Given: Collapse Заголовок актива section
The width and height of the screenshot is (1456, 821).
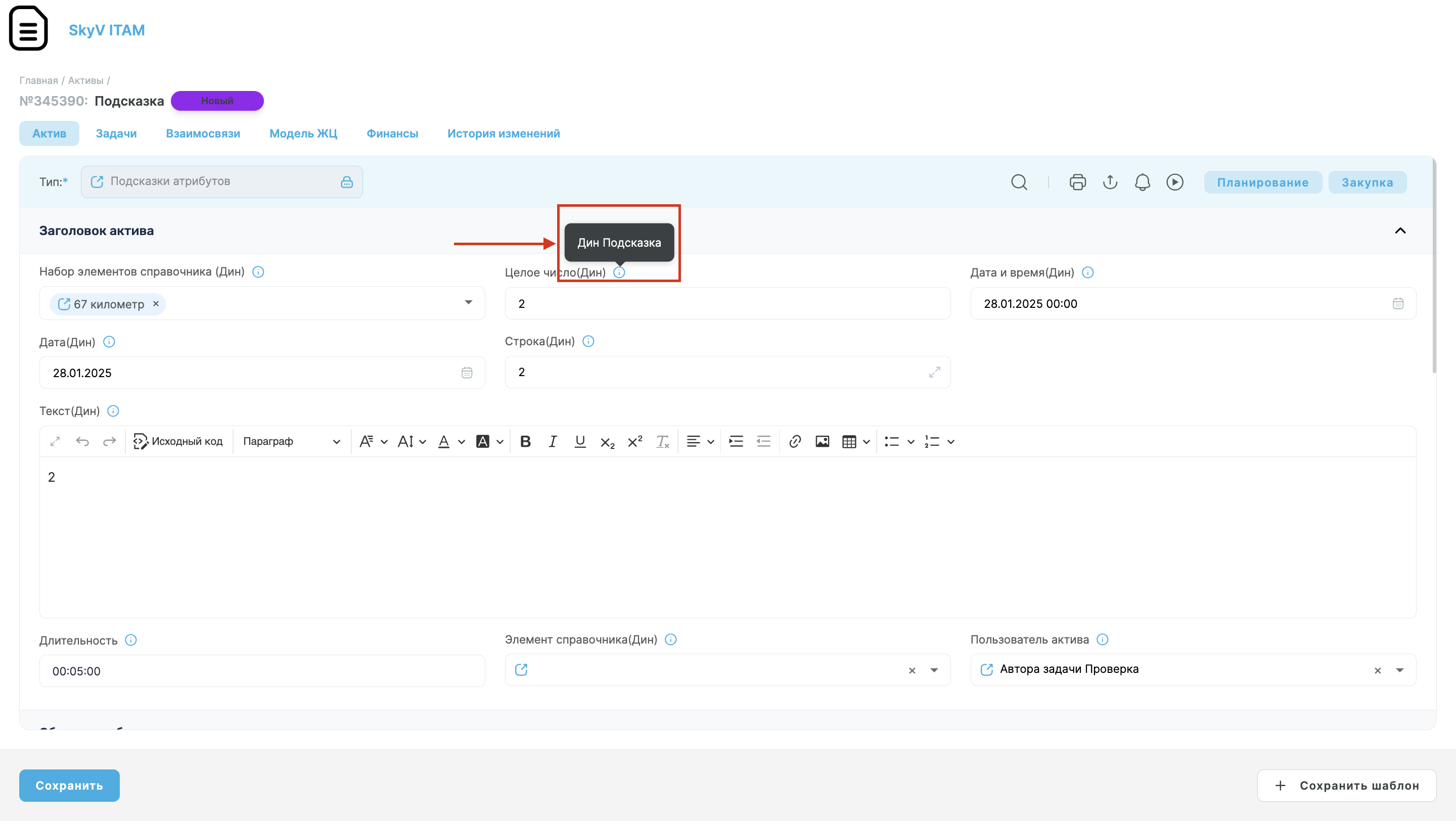Looking at the screenshot, I should tap(1400, 231).
